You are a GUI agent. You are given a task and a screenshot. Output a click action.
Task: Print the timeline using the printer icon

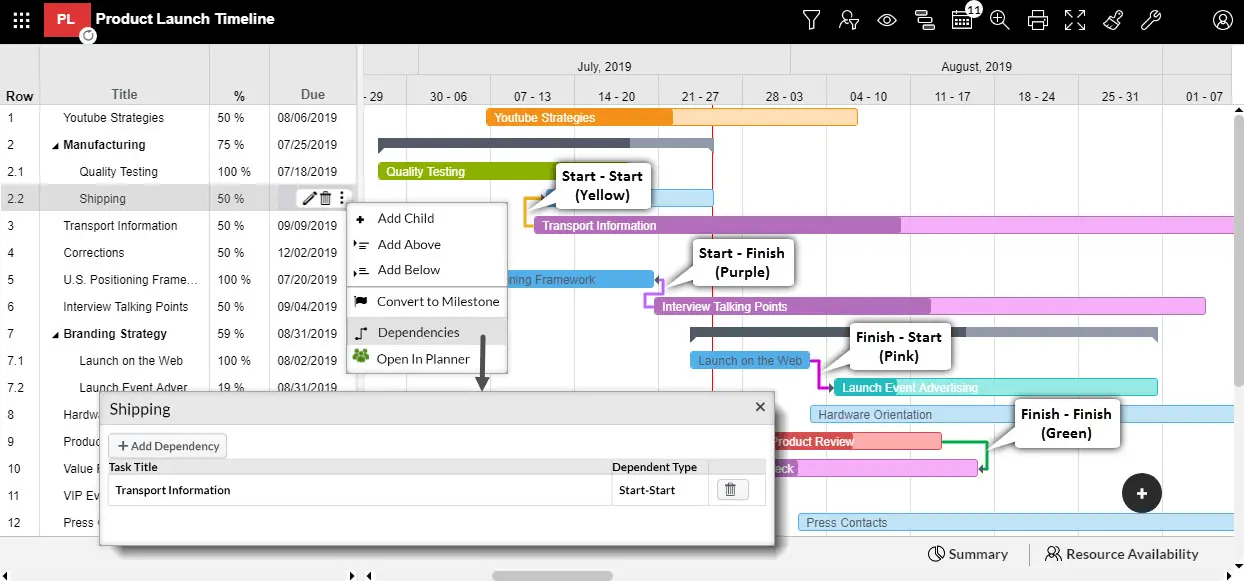pos(1038,20)
